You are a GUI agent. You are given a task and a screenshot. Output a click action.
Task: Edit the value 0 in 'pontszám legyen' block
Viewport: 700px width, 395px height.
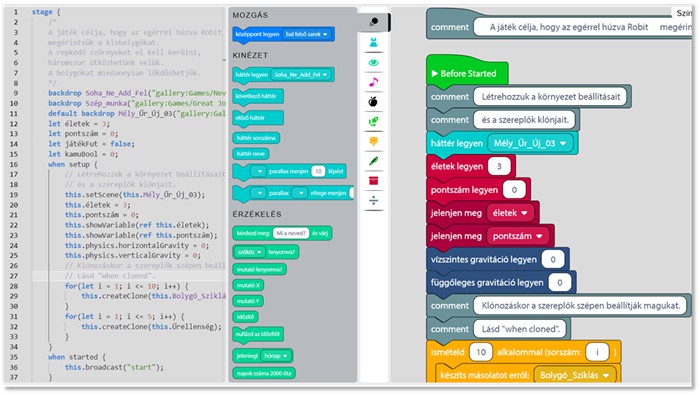514,190
